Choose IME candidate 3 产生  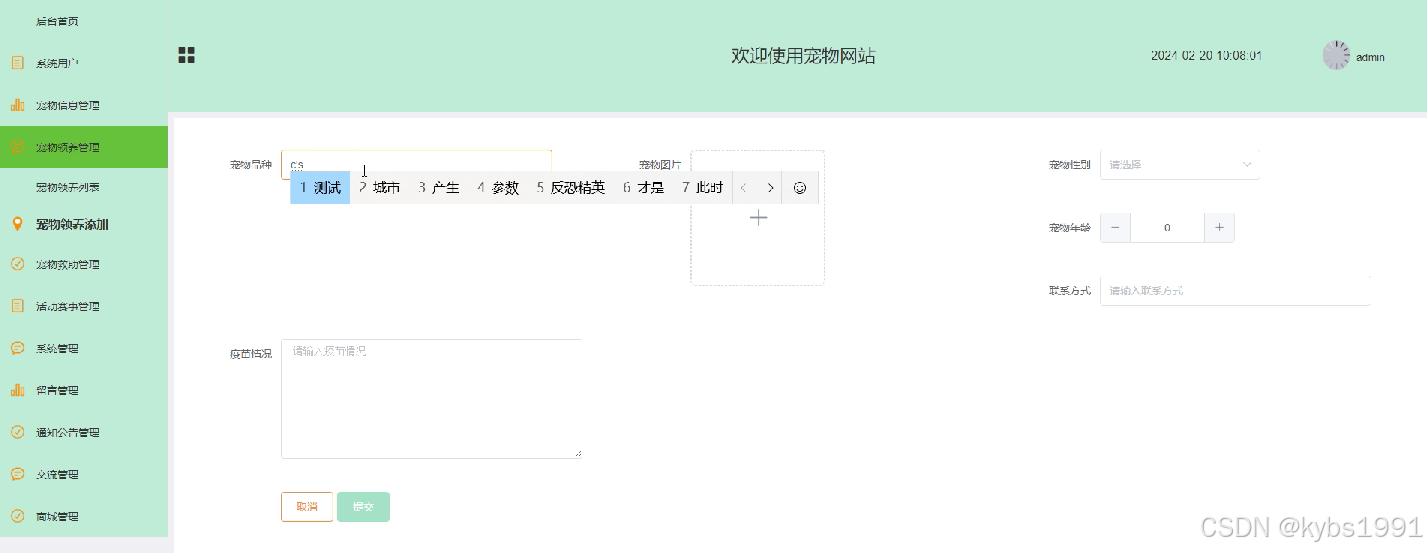(439, 187)
